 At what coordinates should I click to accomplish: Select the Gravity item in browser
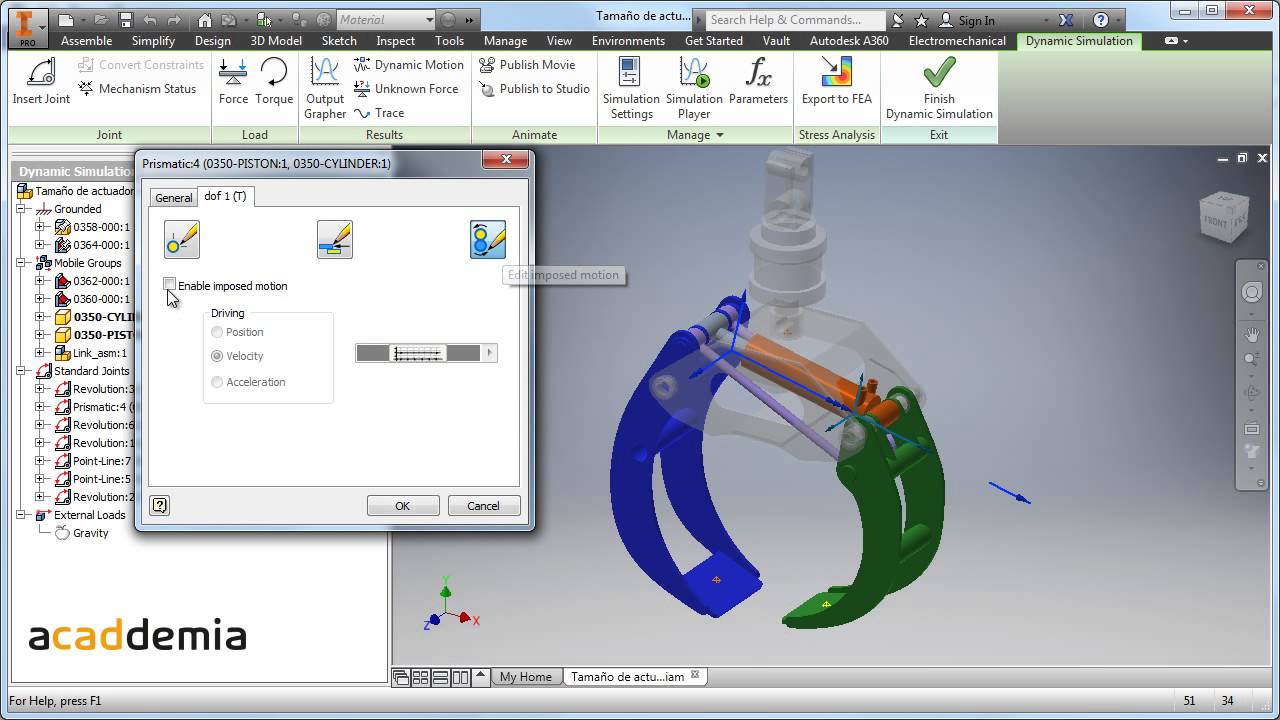[x=90, y=533]
